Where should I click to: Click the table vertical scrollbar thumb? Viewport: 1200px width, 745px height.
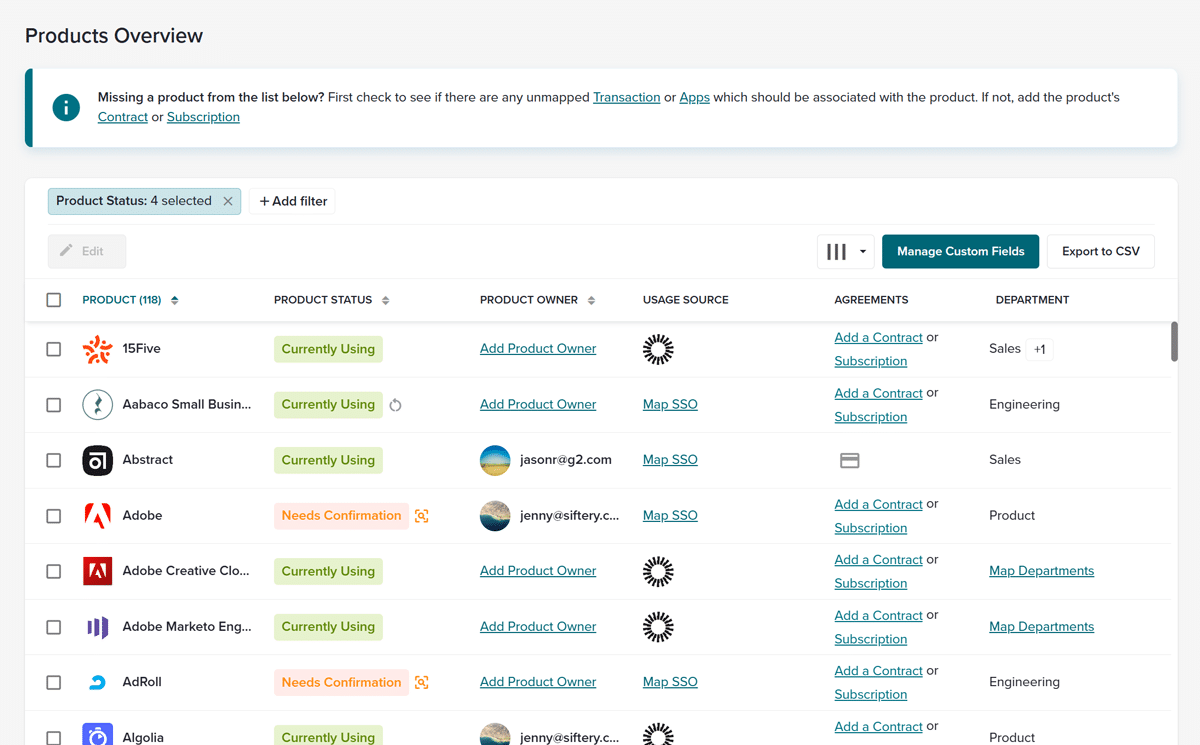[x=1174, y=341]
